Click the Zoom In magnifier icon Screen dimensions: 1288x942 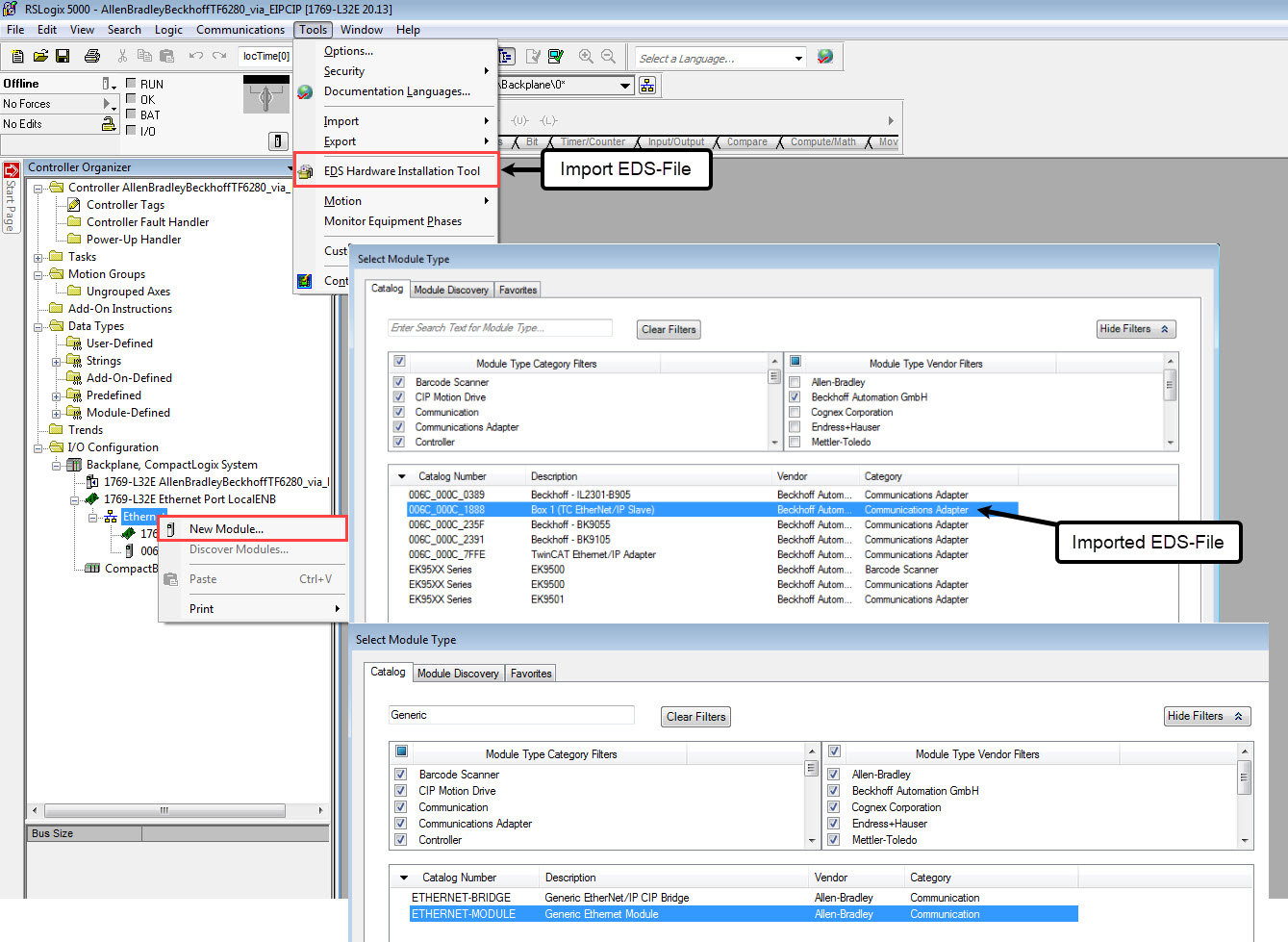tap(586, 57)
